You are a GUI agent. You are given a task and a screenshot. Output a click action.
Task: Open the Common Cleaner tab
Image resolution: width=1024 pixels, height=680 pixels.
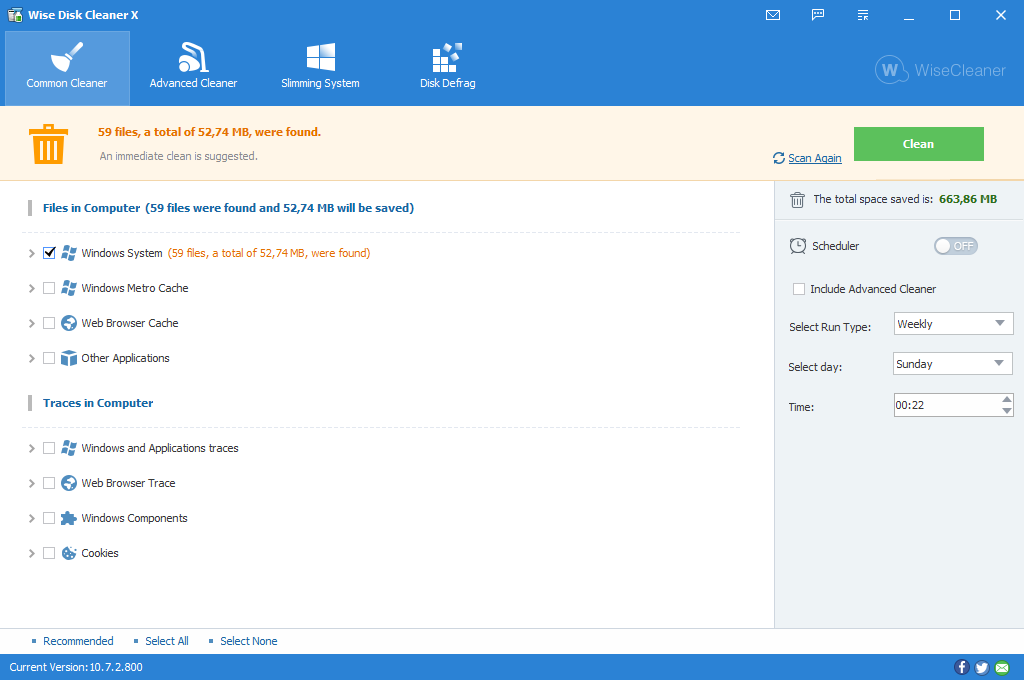(67, 68)
